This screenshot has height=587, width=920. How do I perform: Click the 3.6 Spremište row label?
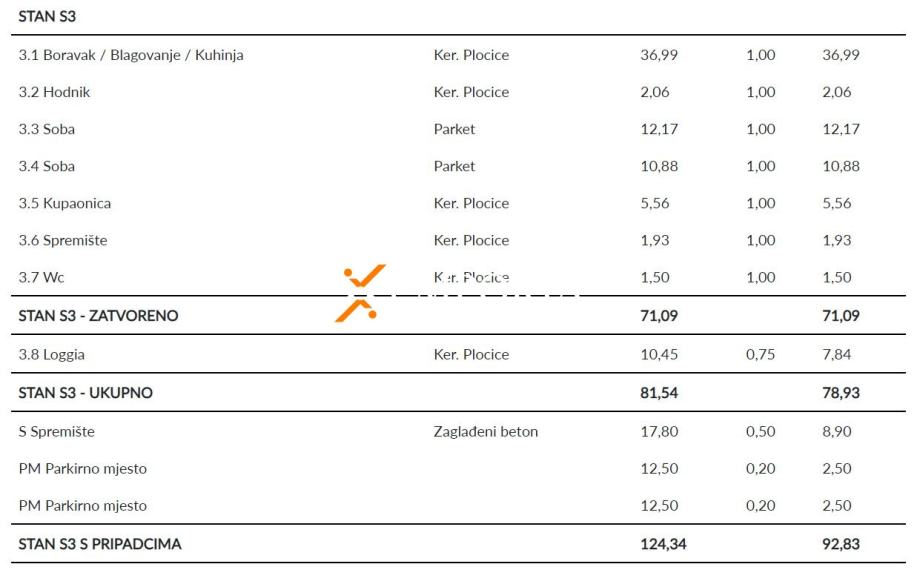[x=62, y=240]
